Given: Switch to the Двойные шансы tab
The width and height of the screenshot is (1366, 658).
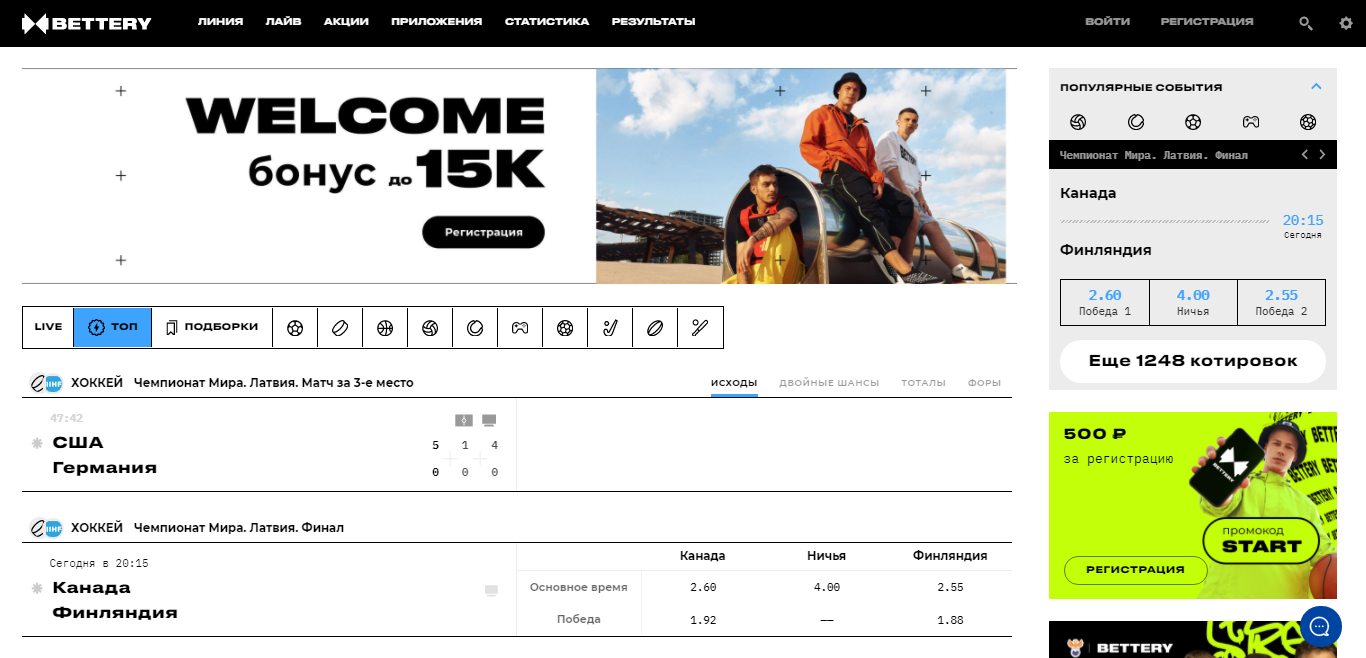Looking at the screenshot, I should pos(829,383).
